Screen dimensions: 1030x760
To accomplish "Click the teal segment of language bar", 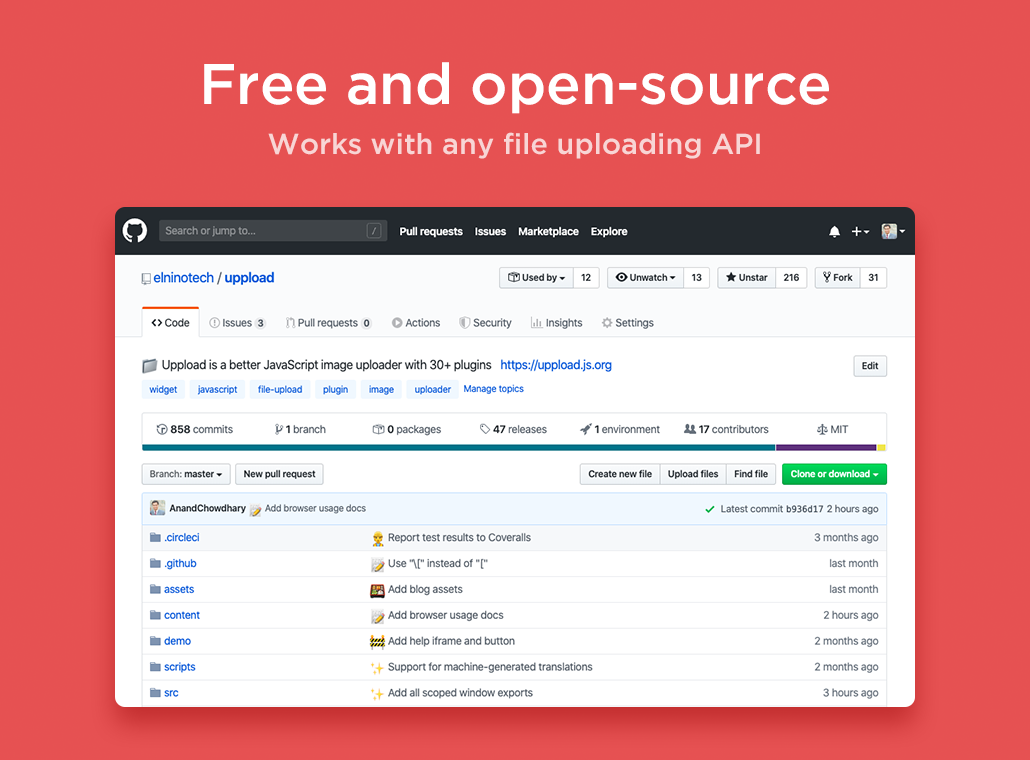I will click(459, 448).
